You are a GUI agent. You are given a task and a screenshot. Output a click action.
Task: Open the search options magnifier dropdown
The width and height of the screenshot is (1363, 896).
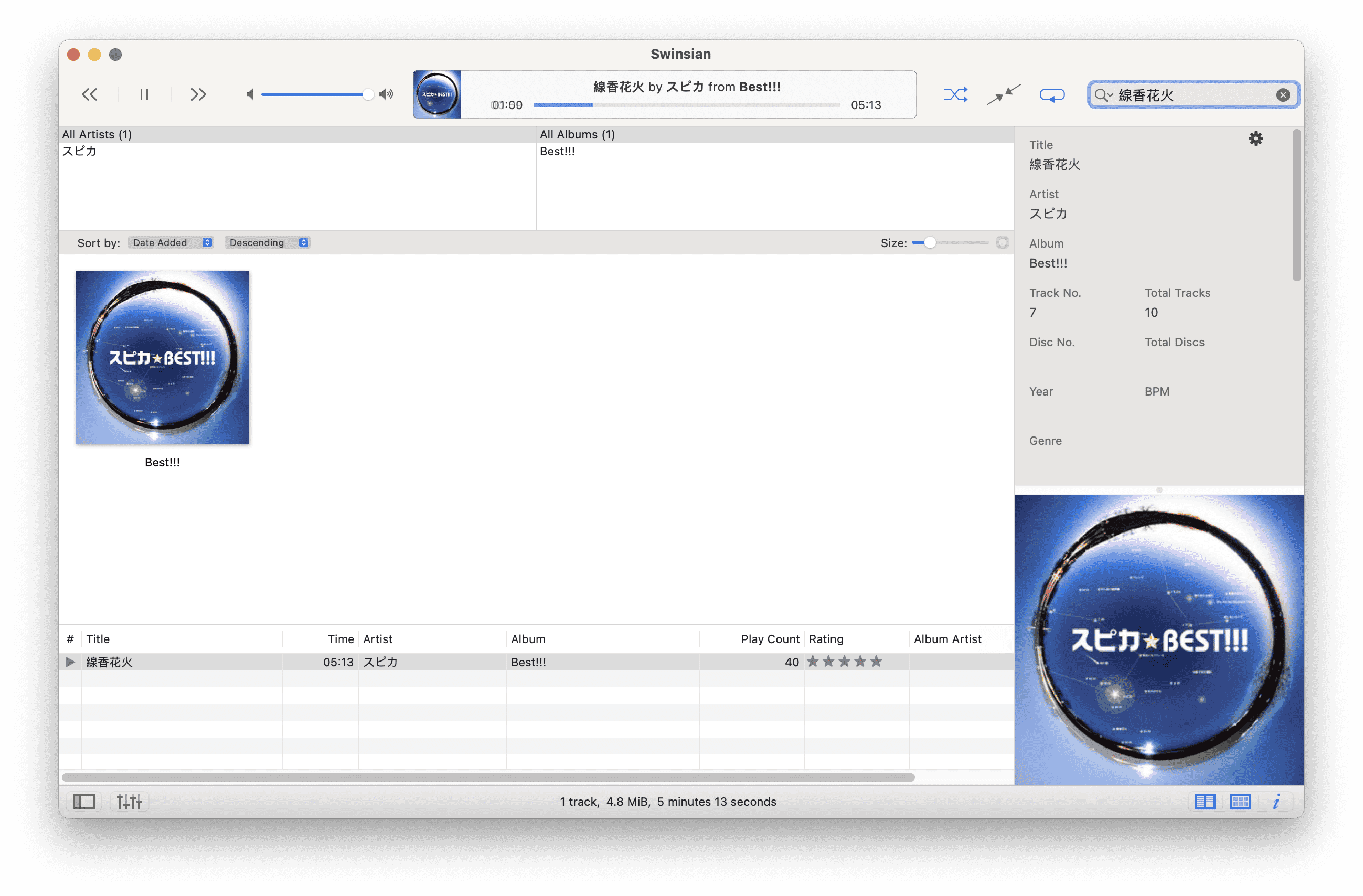[x=1102, y=94]
